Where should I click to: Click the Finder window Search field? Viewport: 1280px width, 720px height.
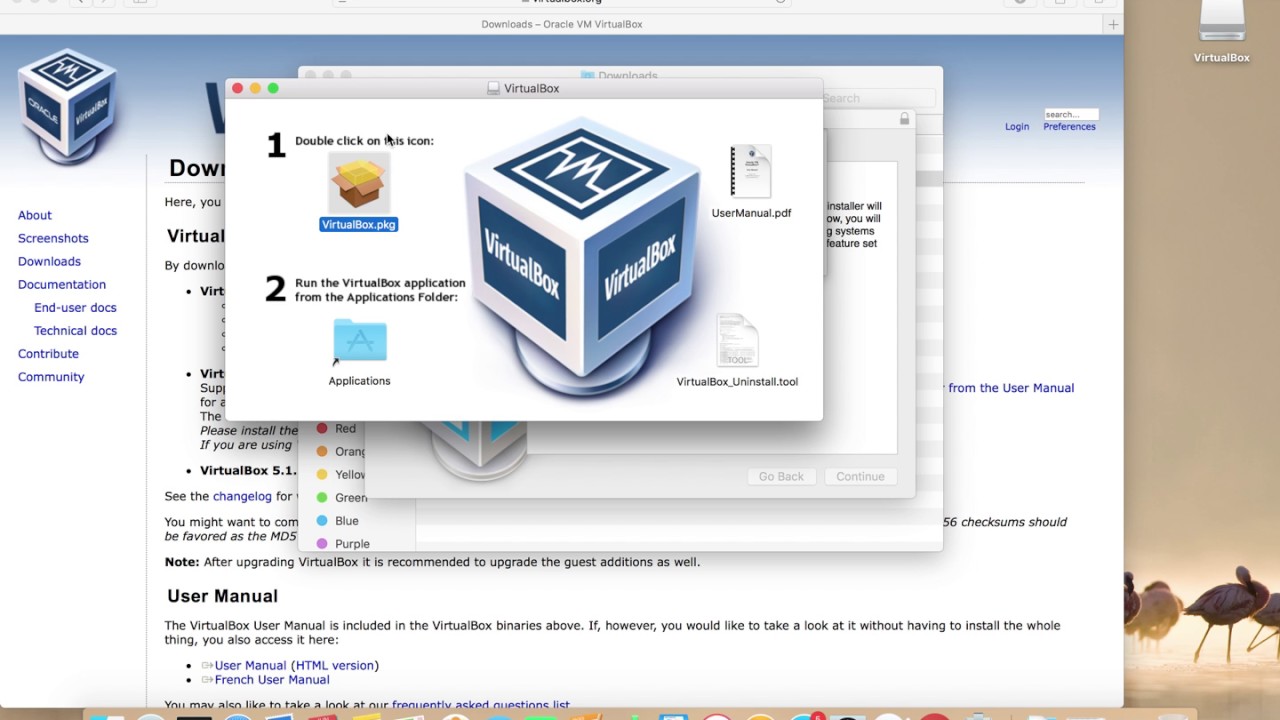pos(878,98)
